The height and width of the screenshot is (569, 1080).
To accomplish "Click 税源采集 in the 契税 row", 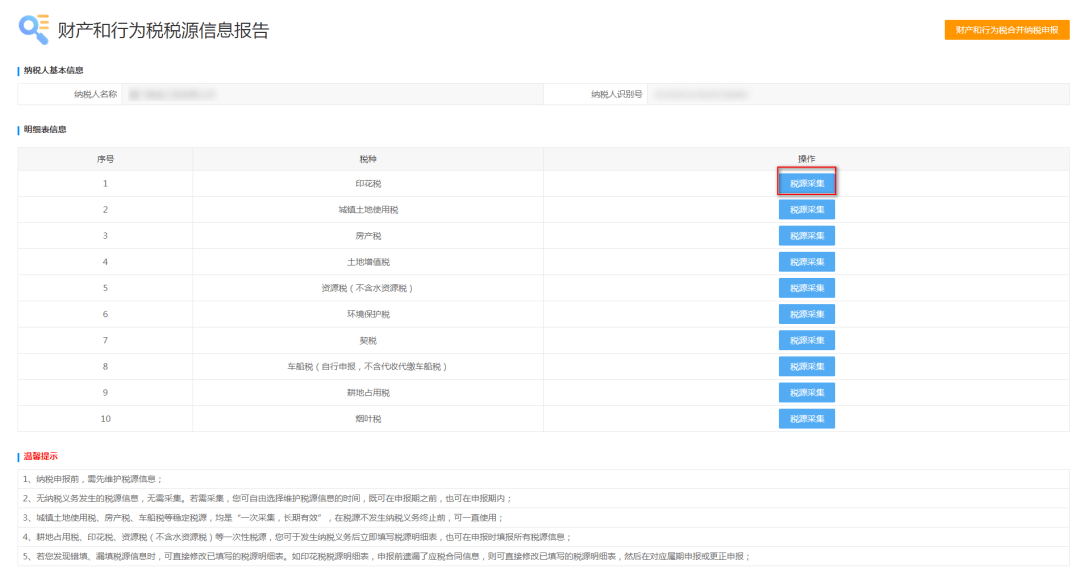I will (806, 340).
